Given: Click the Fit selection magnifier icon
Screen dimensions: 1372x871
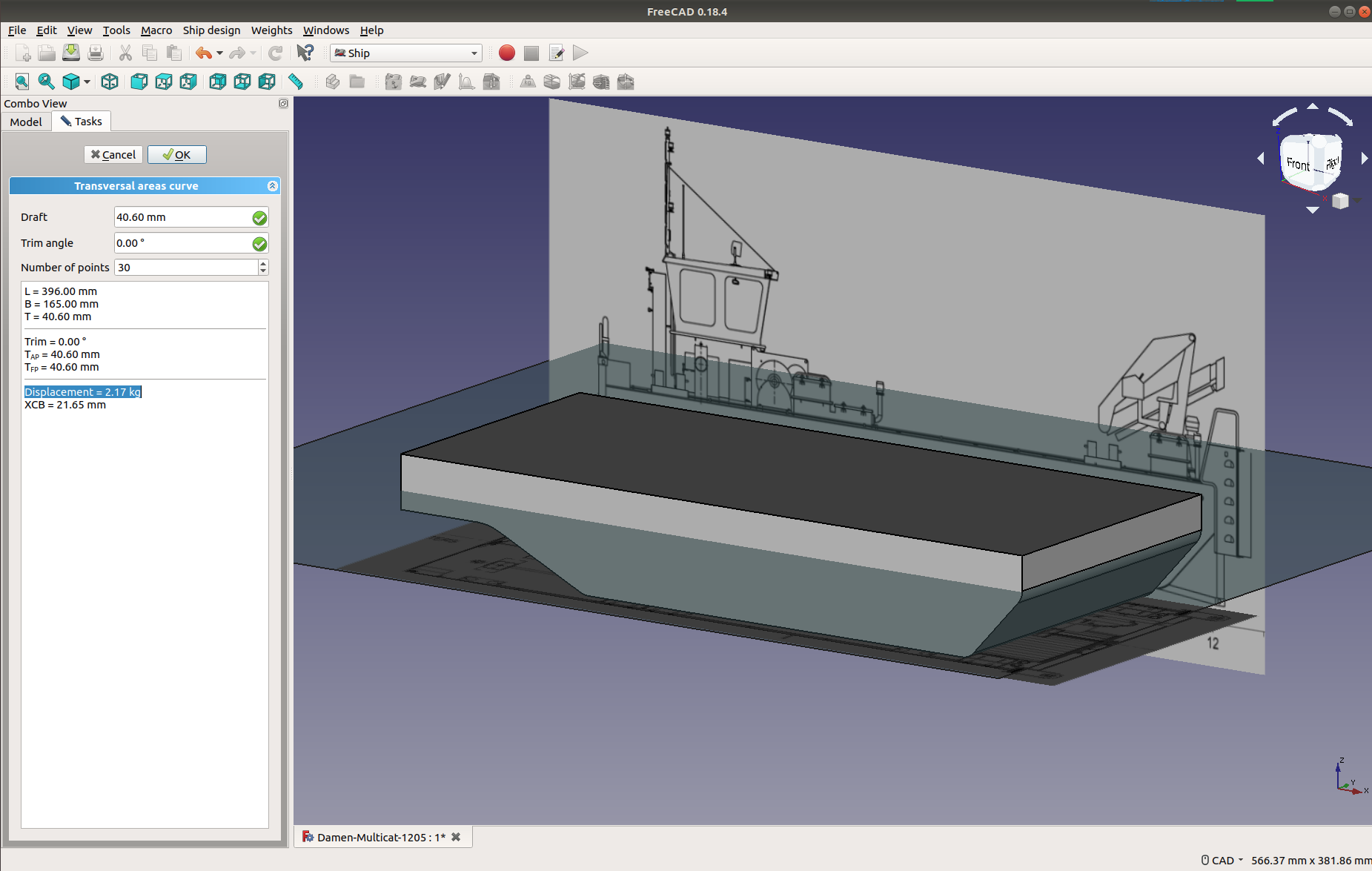Looking at the screenshot, I should point(46,82).
